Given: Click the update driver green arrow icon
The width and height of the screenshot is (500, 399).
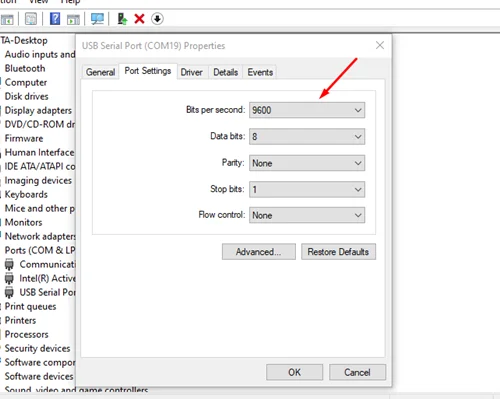Looking at the screenshot, I should point(122,19).
